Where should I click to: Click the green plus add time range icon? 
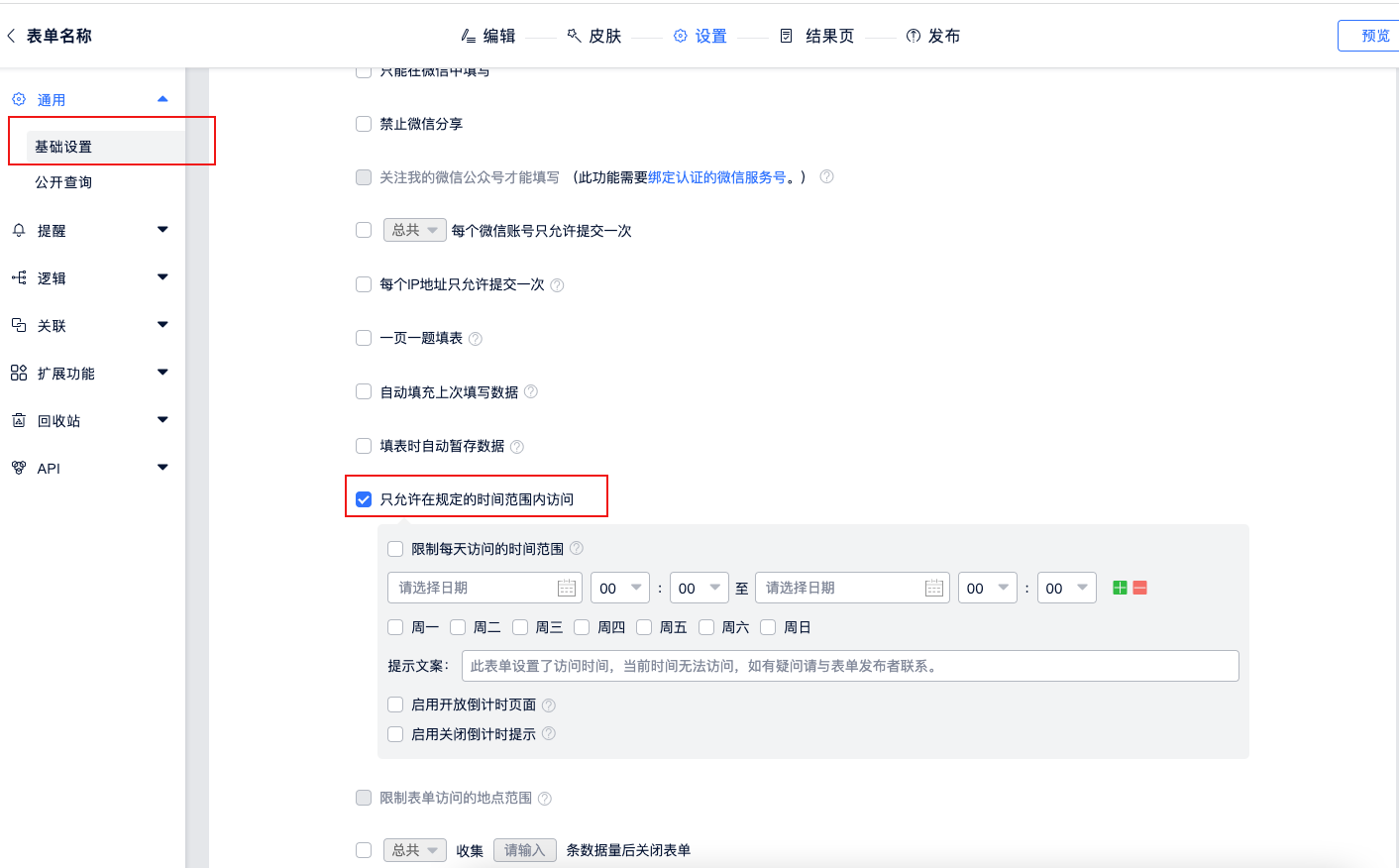coord(1120,588)
